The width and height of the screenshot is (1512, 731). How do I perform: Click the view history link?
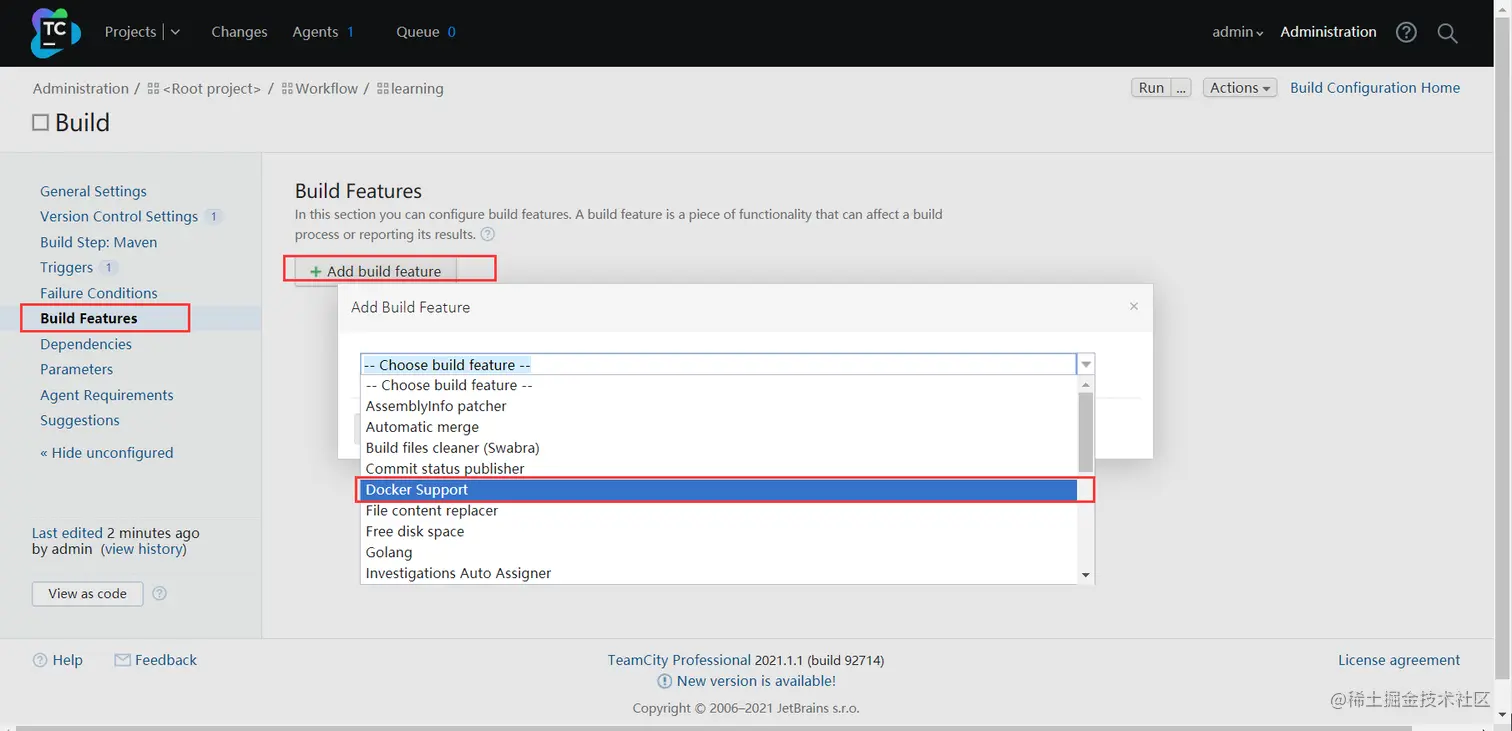coord(143,549)
